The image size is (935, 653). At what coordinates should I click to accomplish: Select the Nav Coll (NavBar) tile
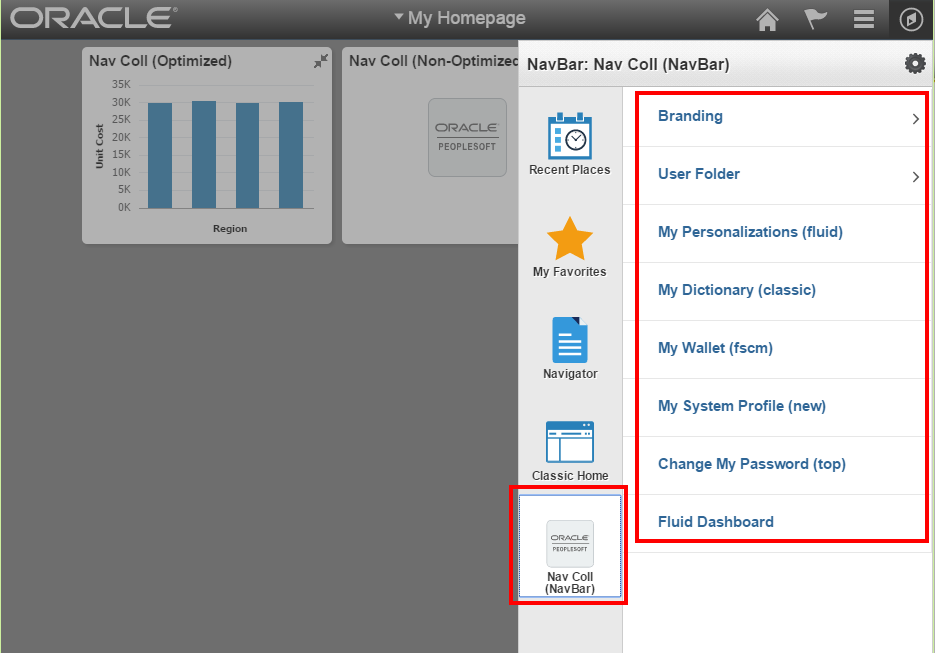(x=569, y=546)
